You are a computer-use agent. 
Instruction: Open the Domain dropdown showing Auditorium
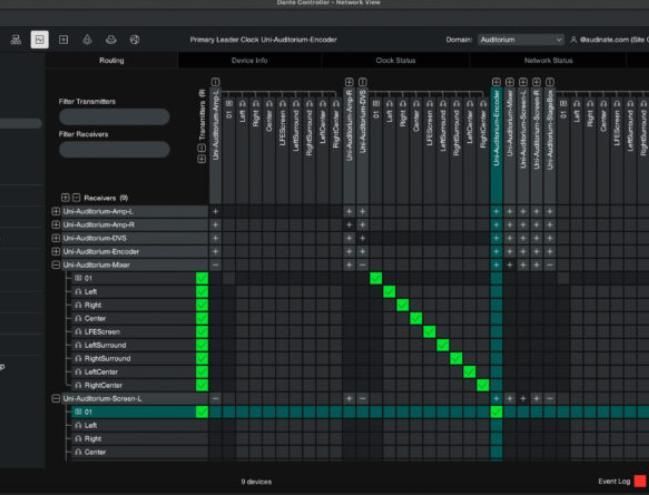(x=519, y=40)
